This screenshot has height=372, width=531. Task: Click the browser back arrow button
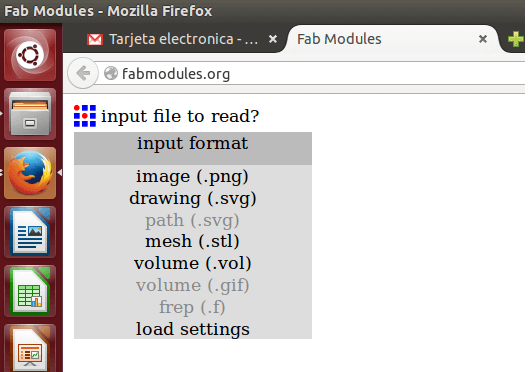coord(83,73)
